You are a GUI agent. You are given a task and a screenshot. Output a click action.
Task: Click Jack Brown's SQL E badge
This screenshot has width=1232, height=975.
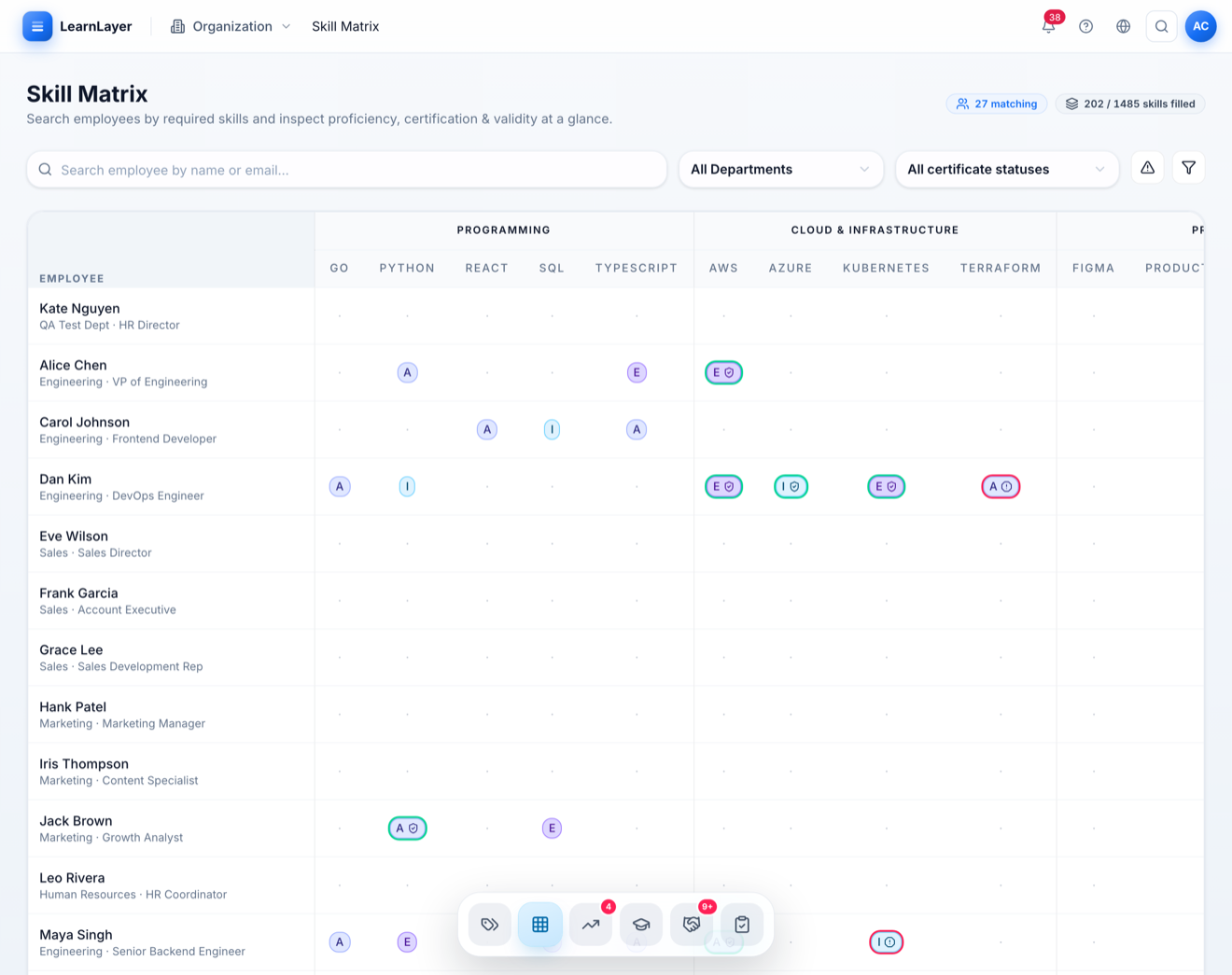coord(552,828)
